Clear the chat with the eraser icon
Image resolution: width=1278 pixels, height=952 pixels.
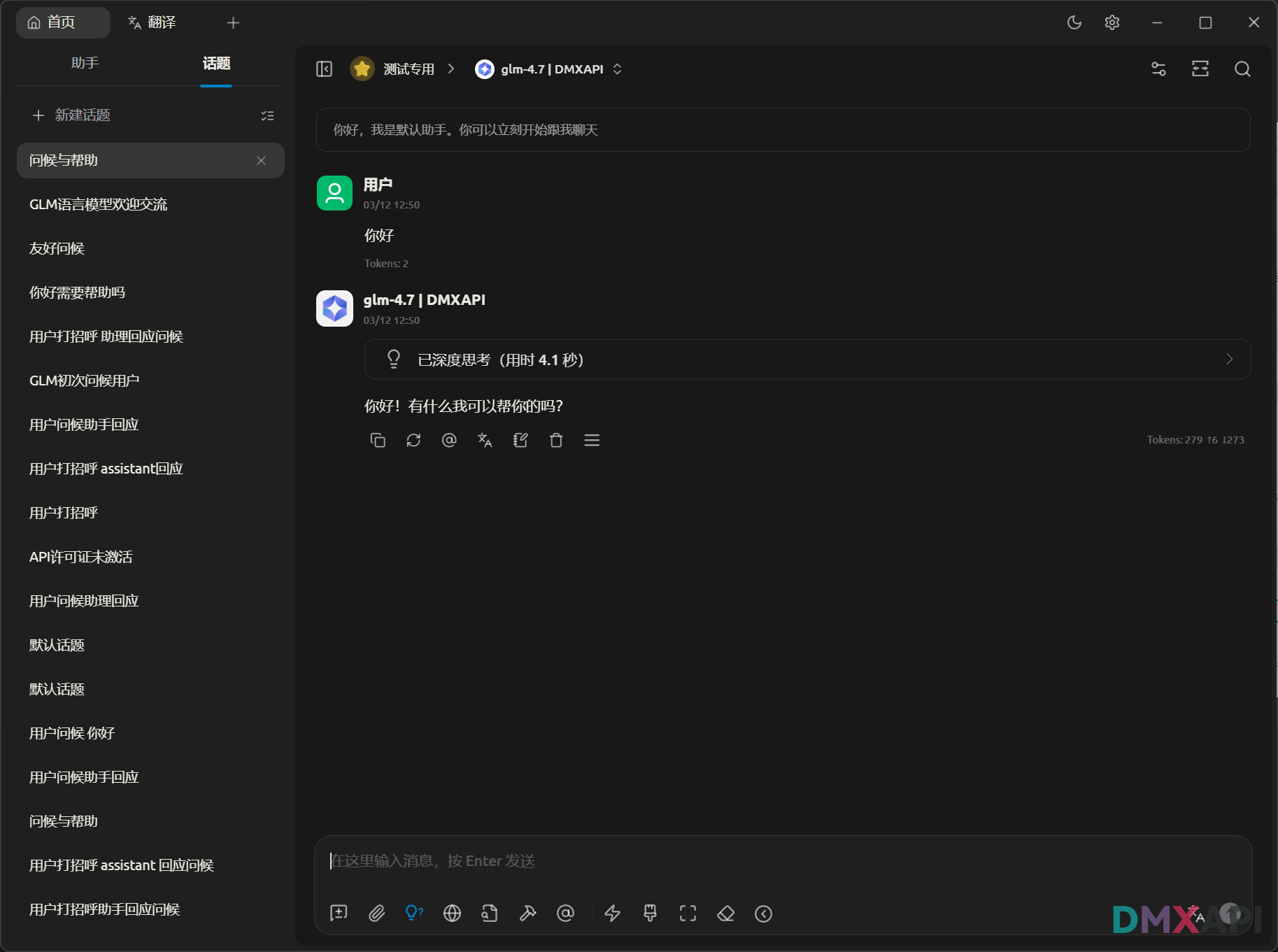point(725,914)
